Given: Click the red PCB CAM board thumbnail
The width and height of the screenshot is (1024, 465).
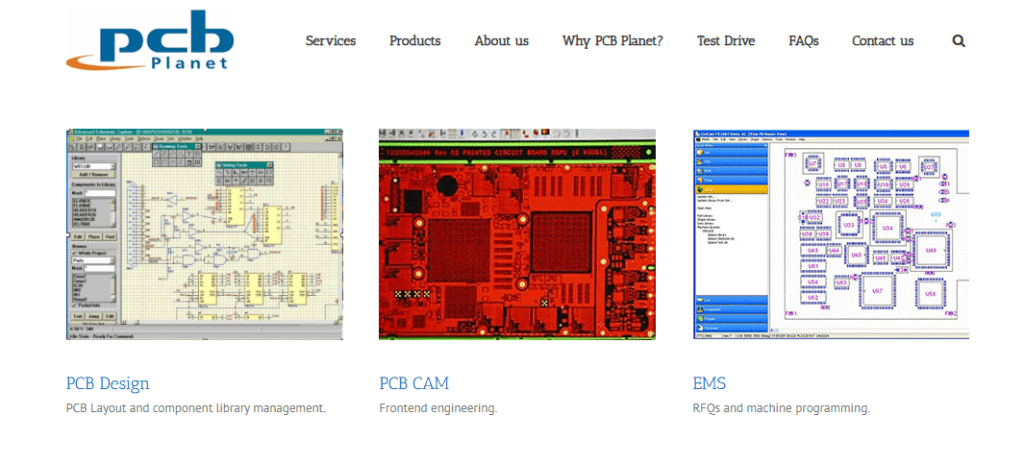Looking at the screenshot, I should point(517,234).
